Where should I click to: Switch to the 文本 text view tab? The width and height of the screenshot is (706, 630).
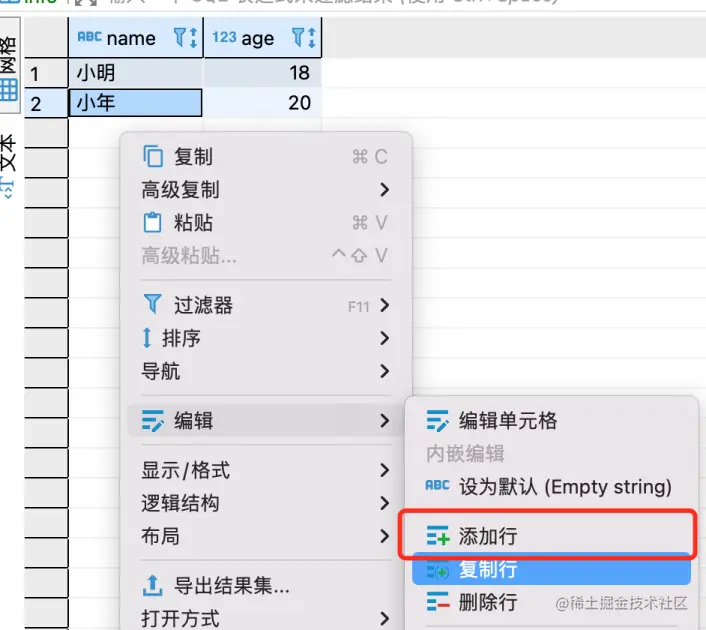(x=9, y=165)
